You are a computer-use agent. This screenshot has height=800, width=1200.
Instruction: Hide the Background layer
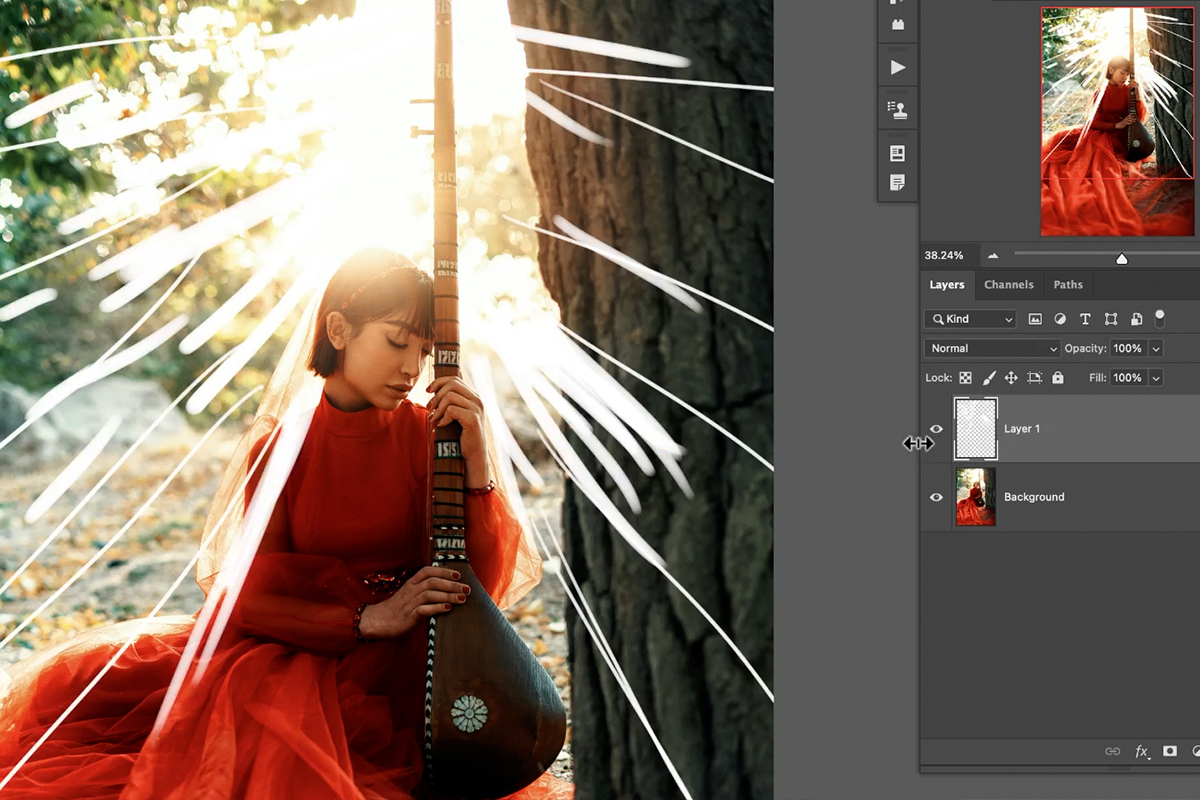[x=936, y=497]
